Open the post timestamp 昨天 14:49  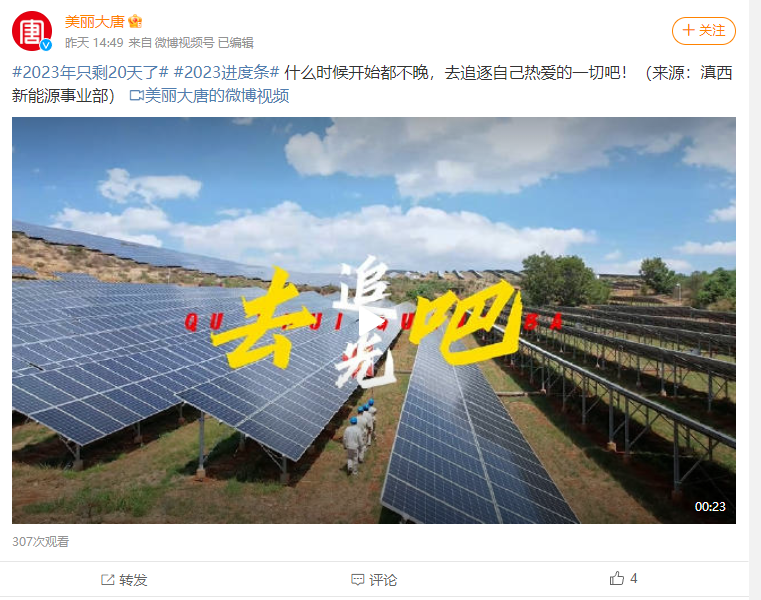pyautogui.click(x=94, y=43)
